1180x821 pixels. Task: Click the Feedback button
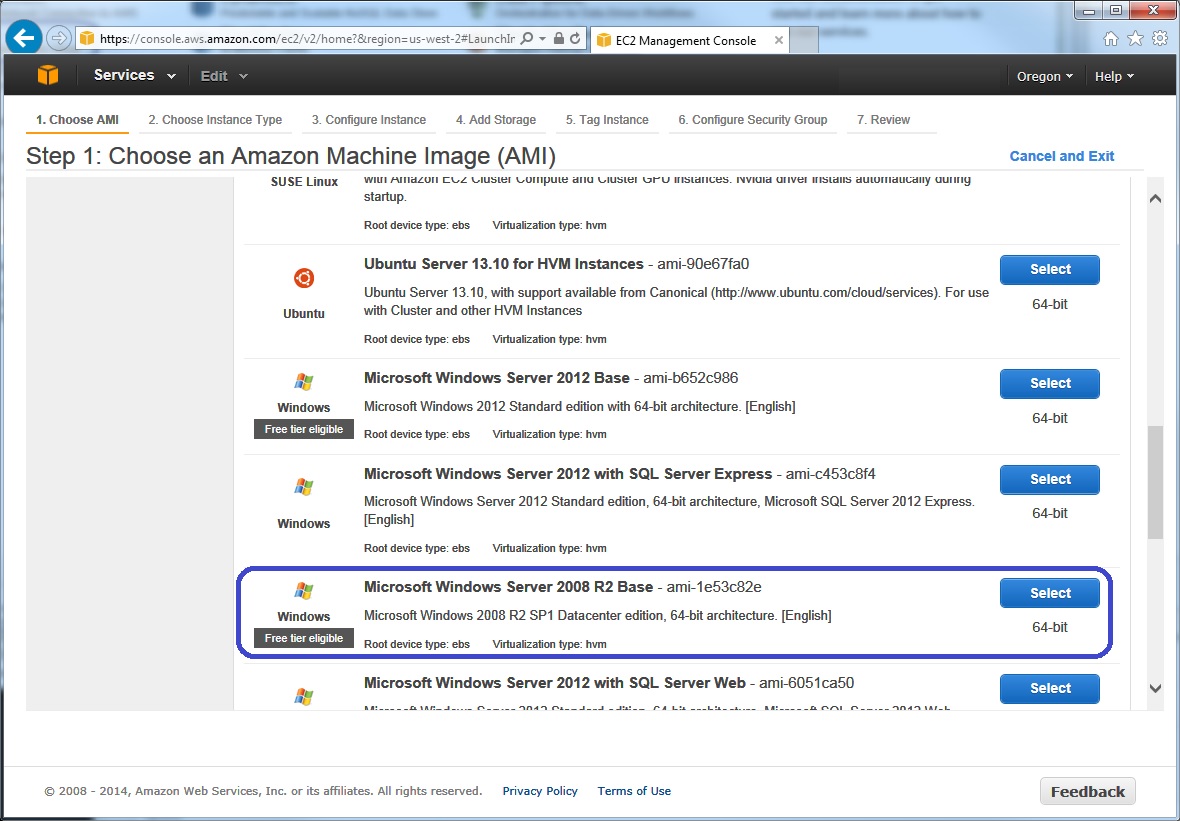point(1087,792)
